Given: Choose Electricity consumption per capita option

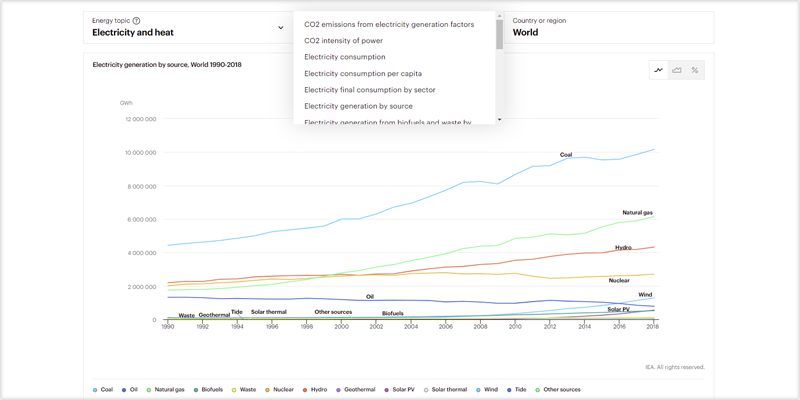Looking at the screenshot, I should (363, 73).
